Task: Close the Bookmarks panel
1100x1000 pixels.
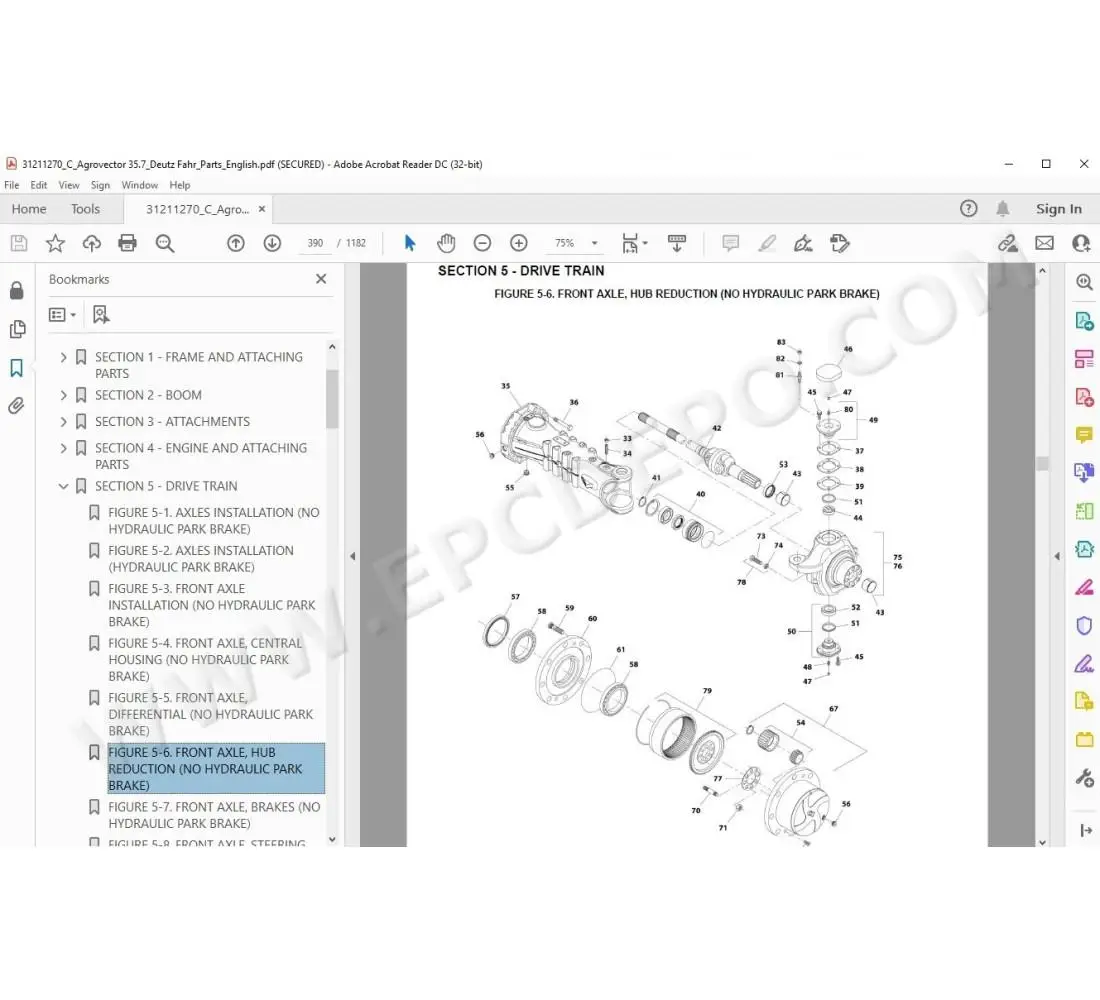Action: point(321,279)
